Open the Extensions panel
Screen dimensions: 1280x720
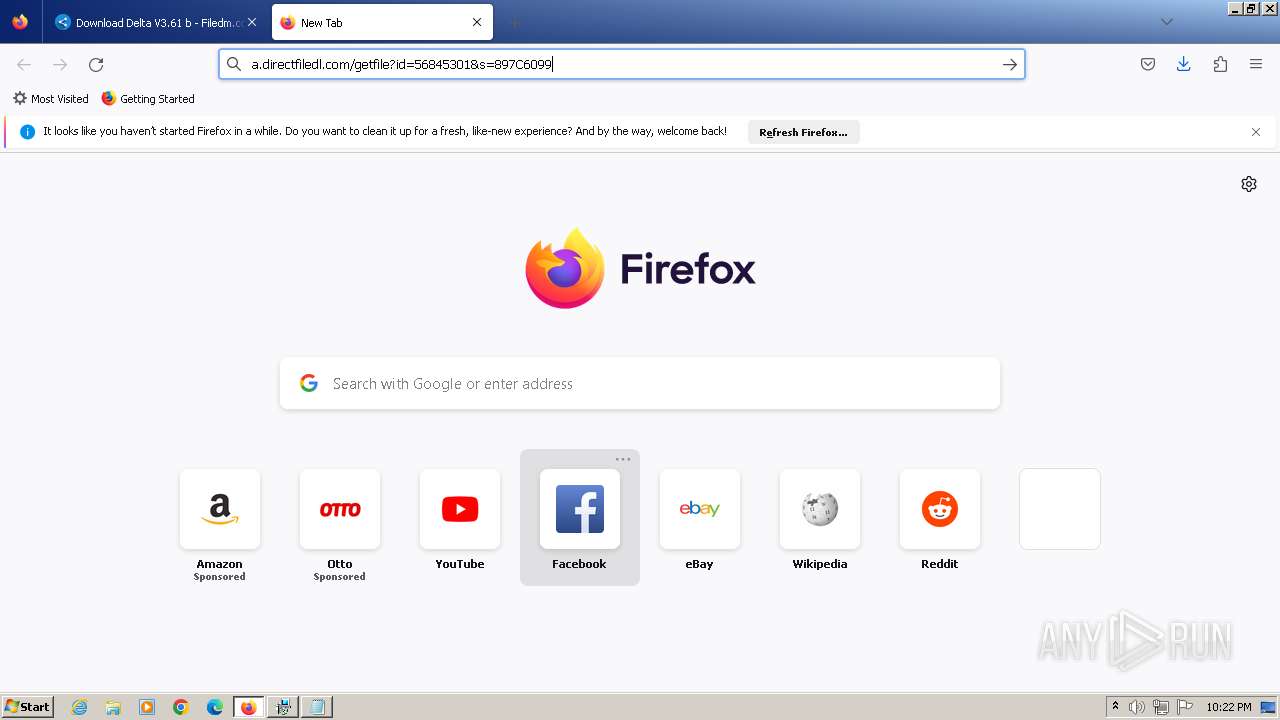(x=1220, y=64)
